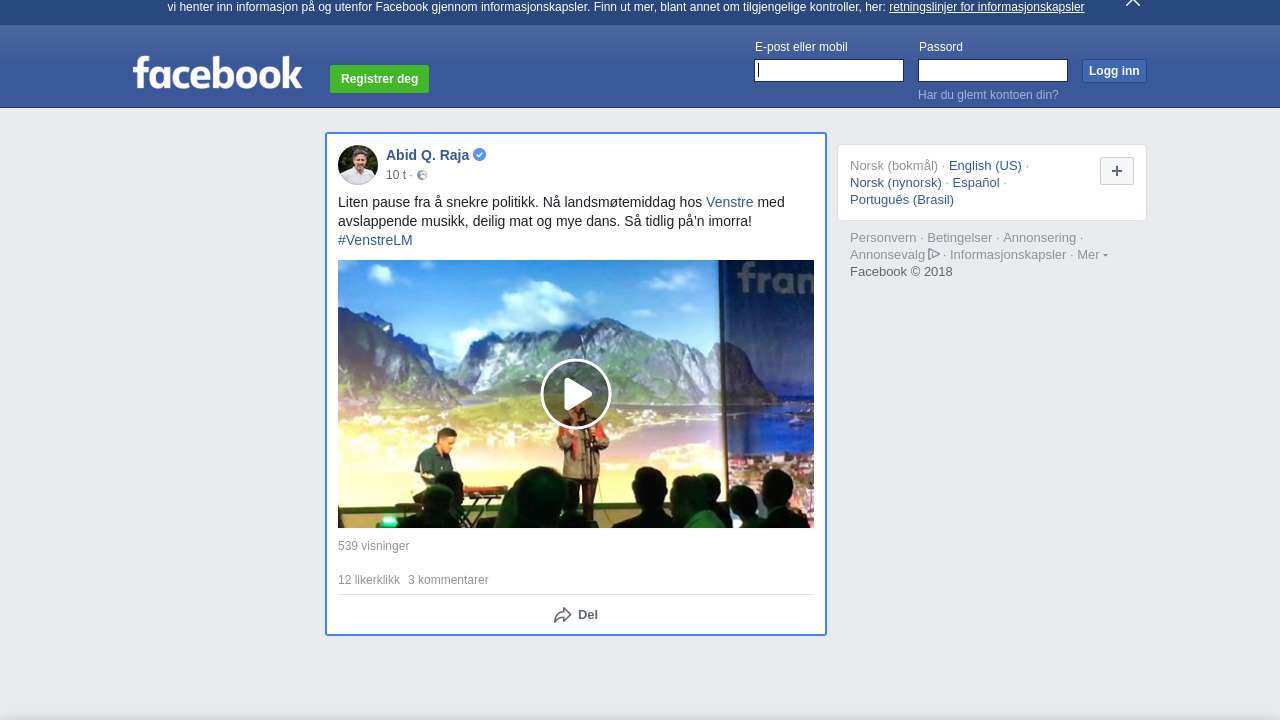Focus the E-post eller mobil field
This screenshot has width=1280, height=720.
pos(829,70)
